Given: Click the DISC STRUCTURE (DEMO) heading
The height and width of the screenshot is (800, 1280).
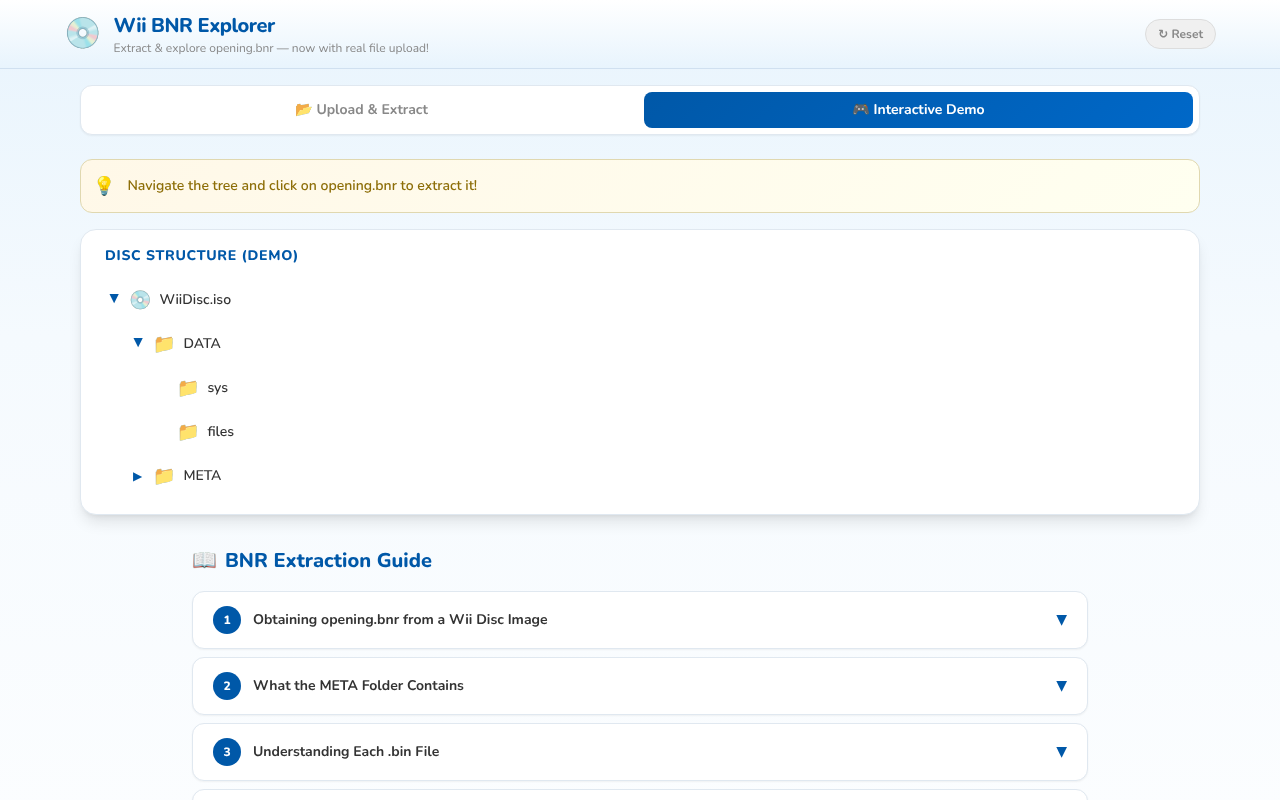Looking at the screenshot, I should coord(202,256).
